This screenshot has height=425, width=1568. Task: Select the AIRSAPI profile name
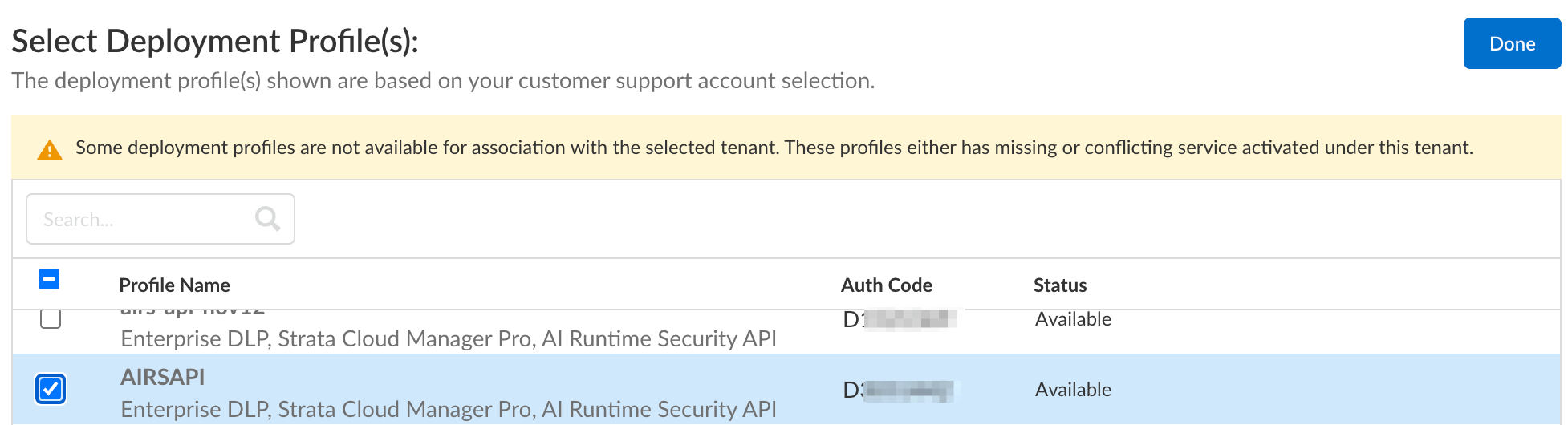(x=162, y=377)
